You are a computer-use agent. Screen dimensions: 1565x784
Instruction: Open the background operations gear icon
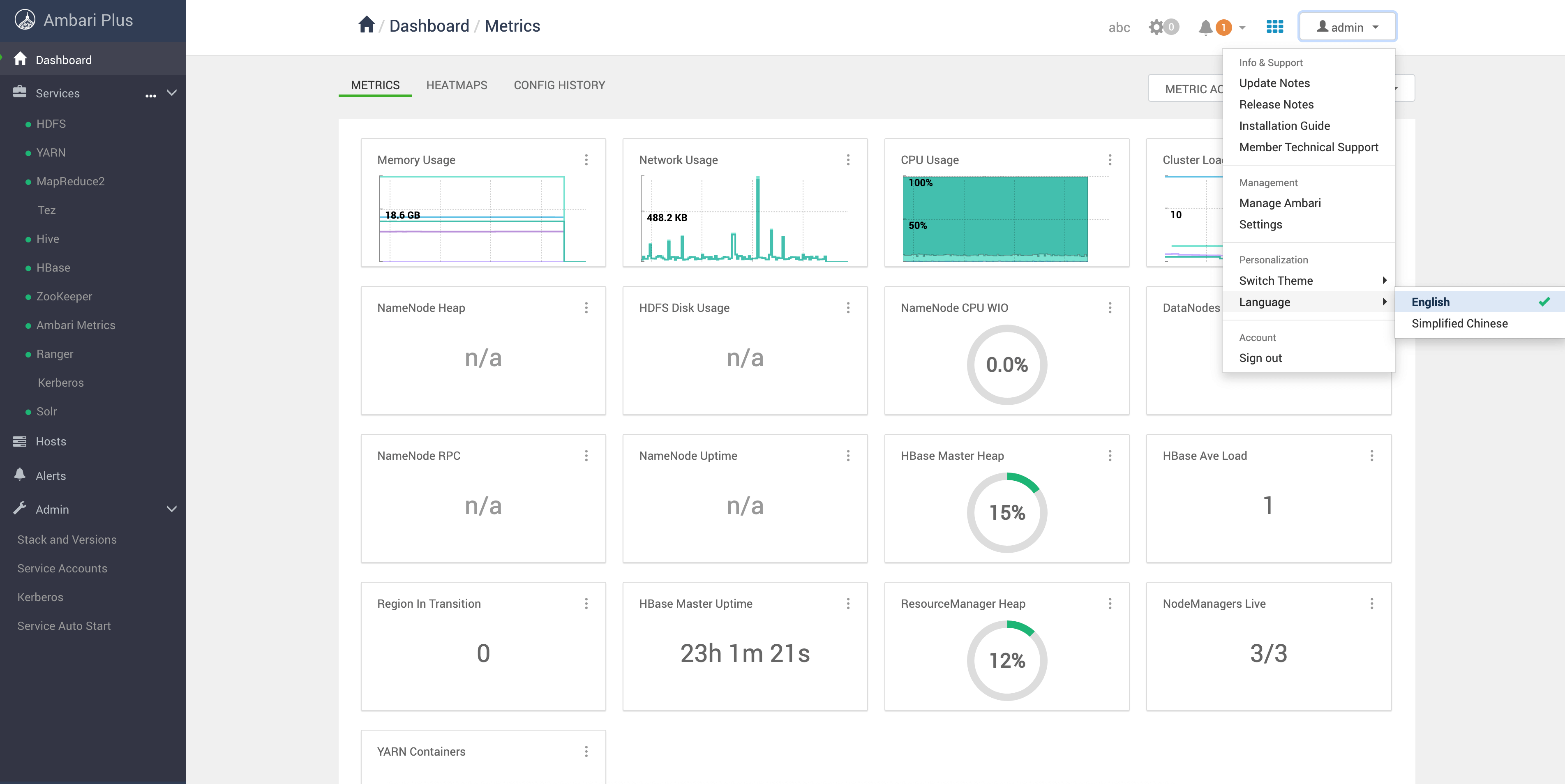[1156, 28]
